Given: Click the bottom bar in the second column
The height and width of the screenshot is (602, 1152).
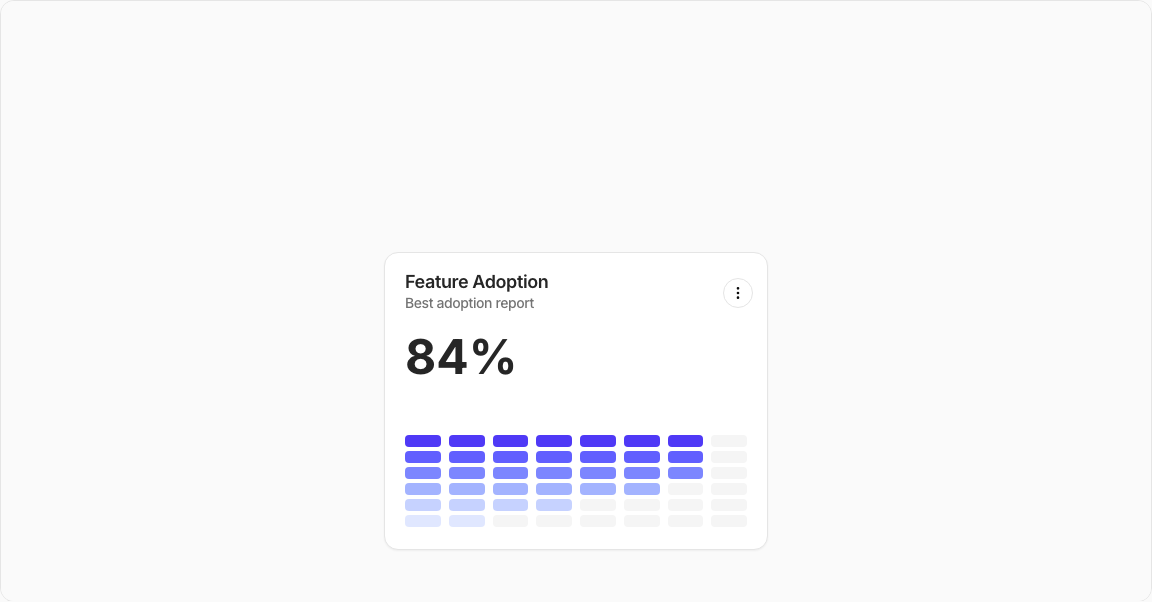Looking at the screenshot, I should [467, 521].
